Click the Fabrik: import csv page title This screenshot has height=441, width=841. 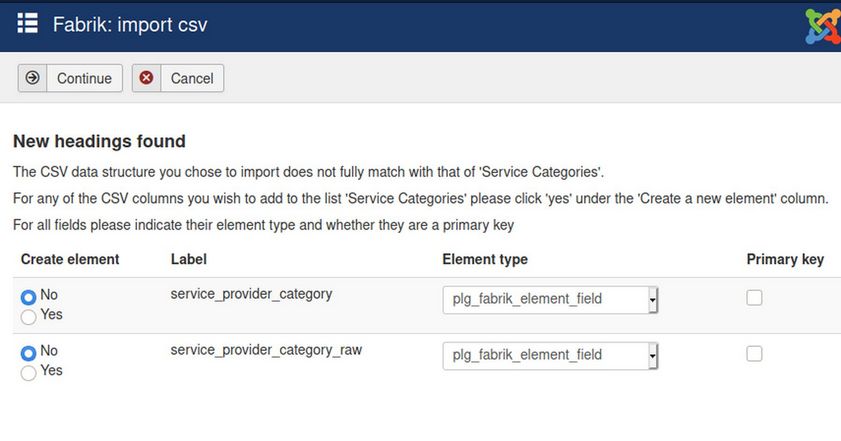tap(130, 24)
